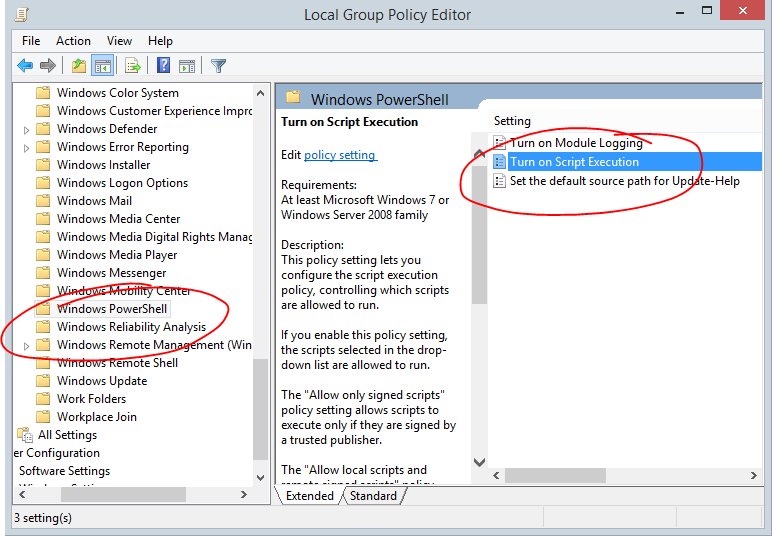772x536 pixels.
Task: Click the Windows Color System folder icon
Action: (43, 93)
